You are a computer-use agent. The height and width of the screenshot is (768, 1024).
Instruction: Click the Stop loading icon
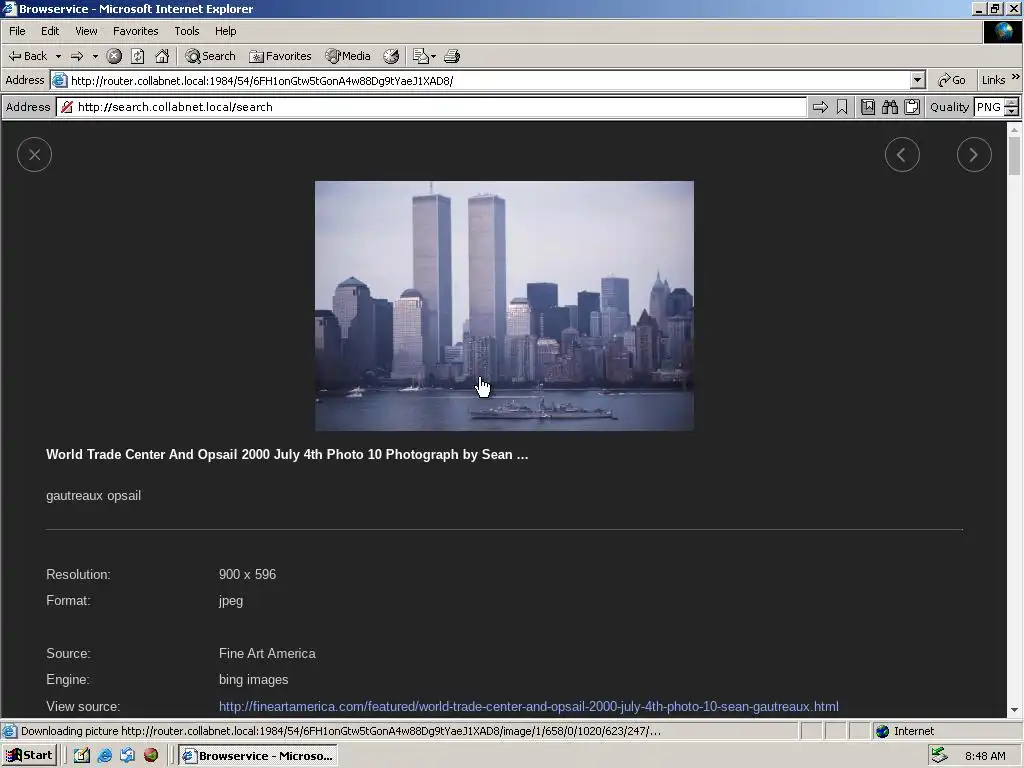[114, 56]
